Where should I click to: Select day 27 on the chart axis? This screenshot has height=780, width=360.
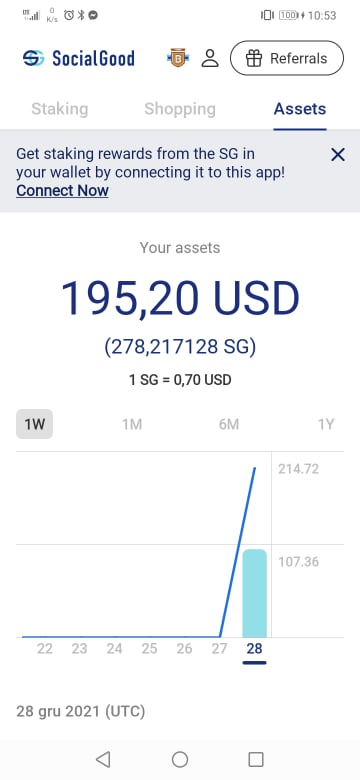[219, 649]
